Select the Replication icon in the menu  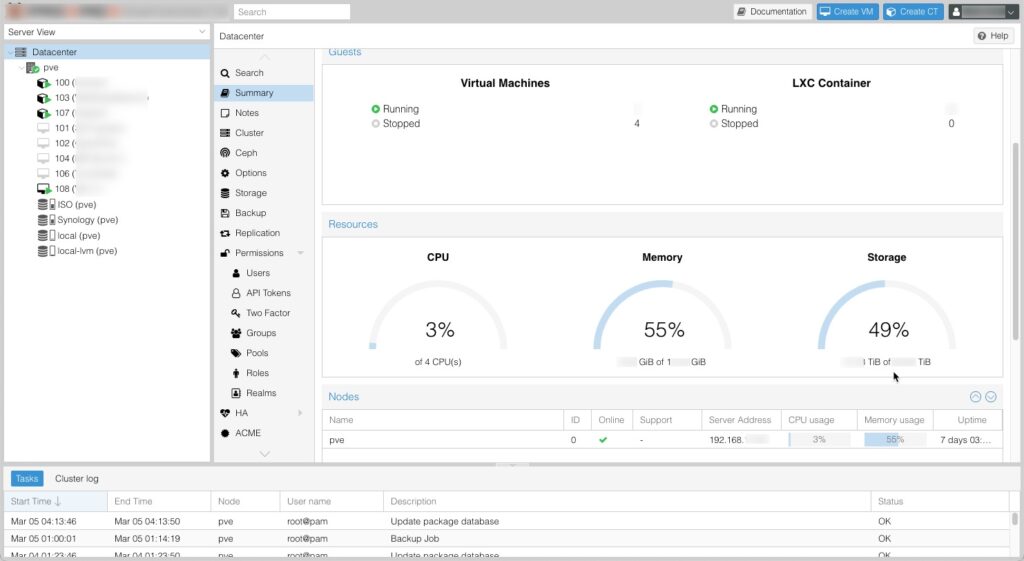(x=225, y=233)
